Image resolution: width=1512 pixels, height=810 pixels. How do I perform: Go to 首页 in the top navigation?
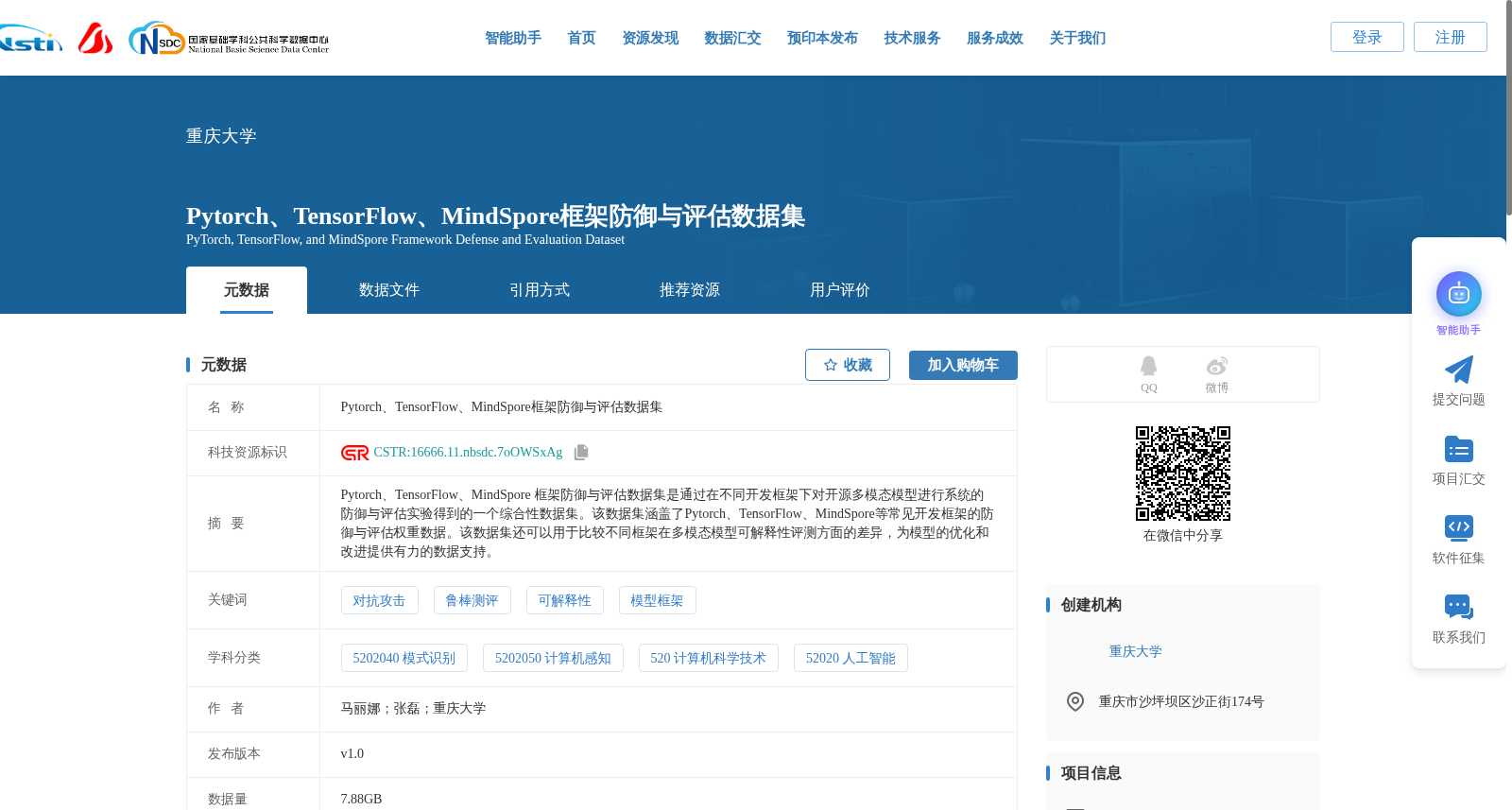tap(581, 38)
